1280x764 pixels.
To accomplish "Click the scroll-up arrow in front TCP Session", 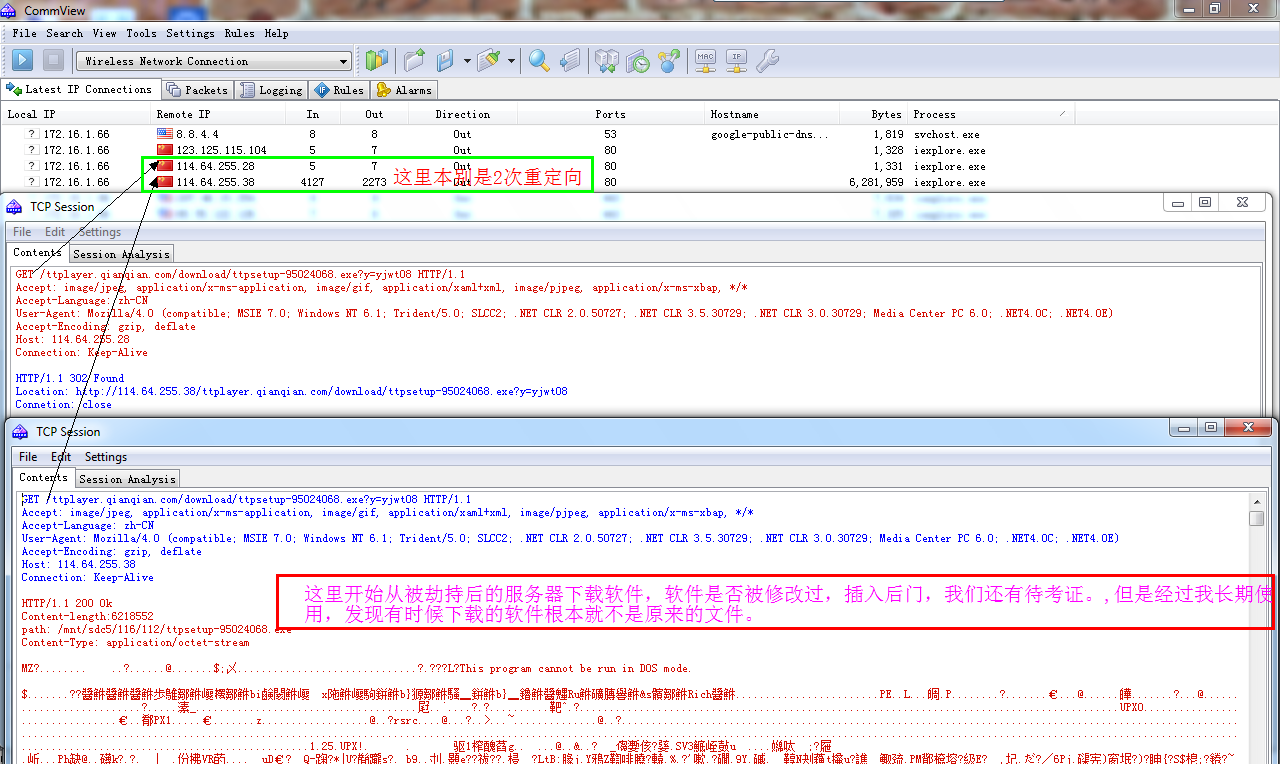I will point(1257,501).
